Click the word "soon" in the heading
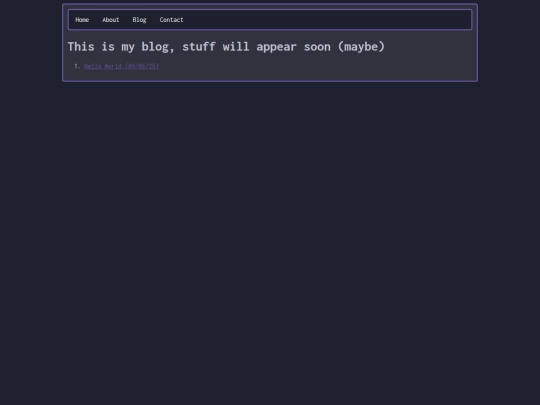540x405 pixels. pyautogui.click(x=317, y=48)
